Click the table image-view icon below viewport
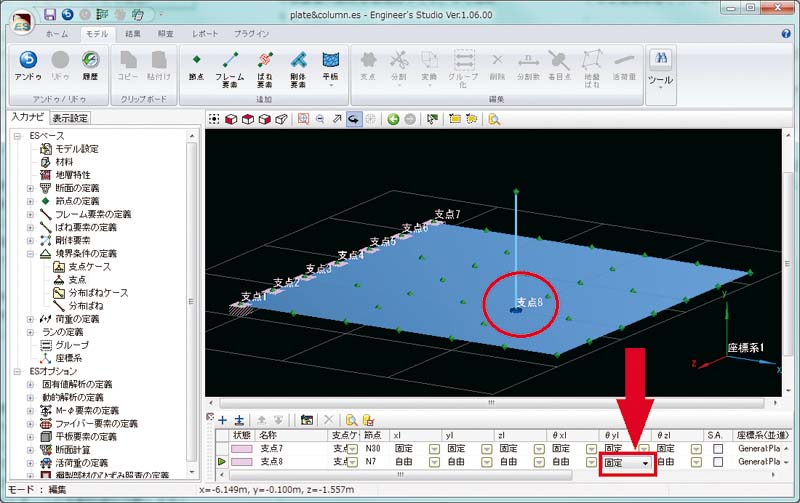Screen dimensions: 800x503 [307, 420]
